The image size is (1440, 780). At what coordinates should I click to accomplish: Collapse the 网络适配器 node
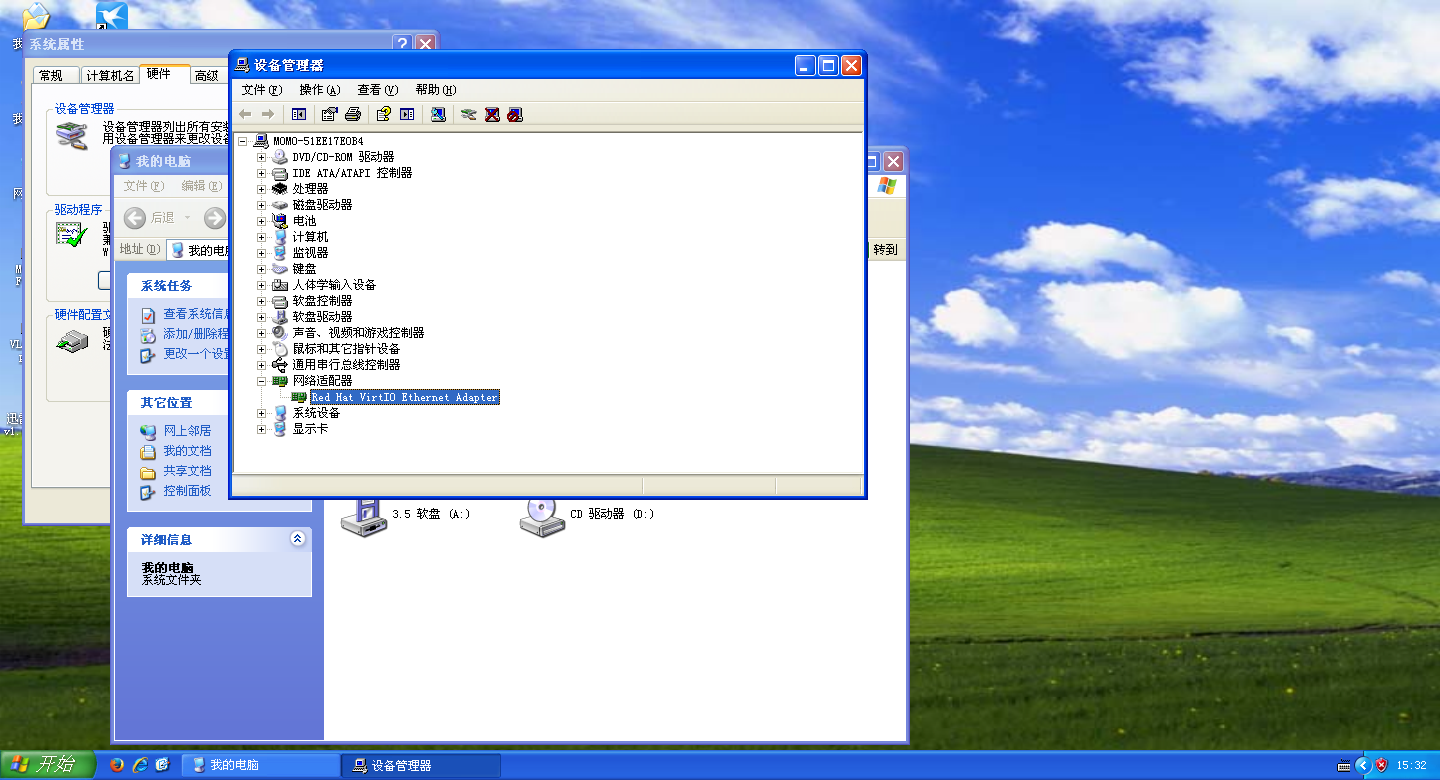coord(262,381)
